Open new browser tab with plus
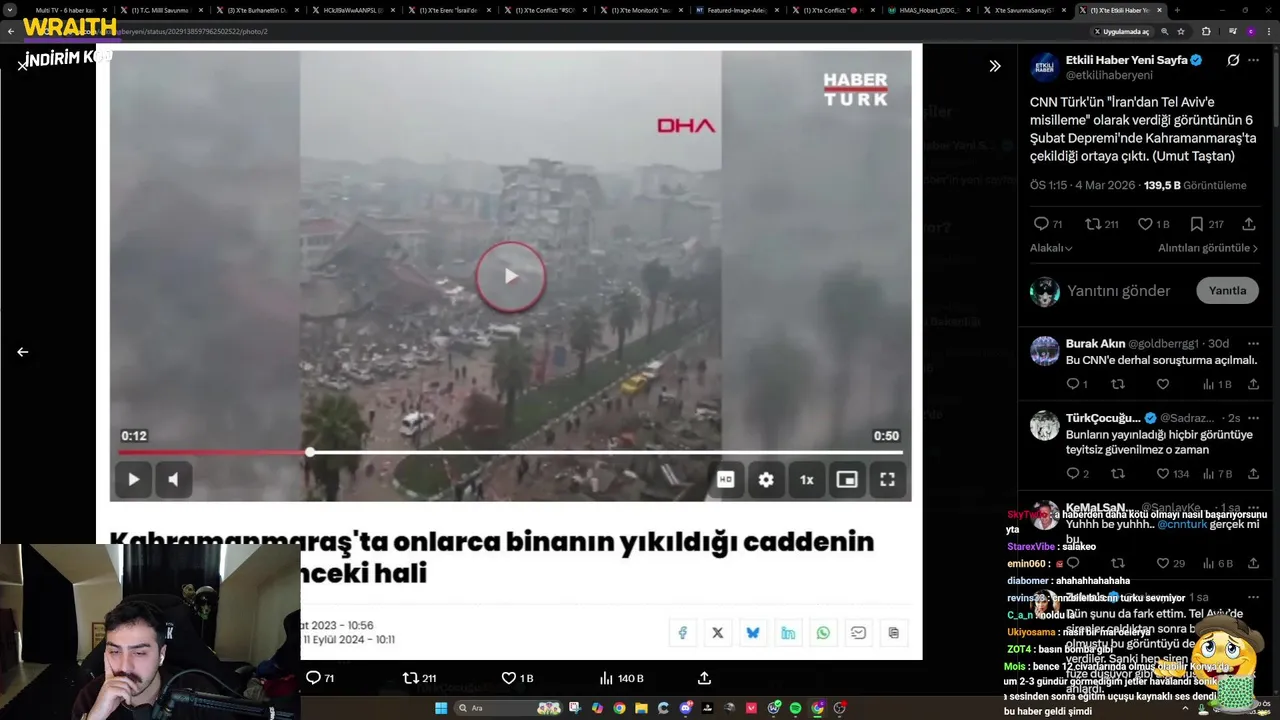This screenshot has height=720, width=1280. click(1176, 10)
